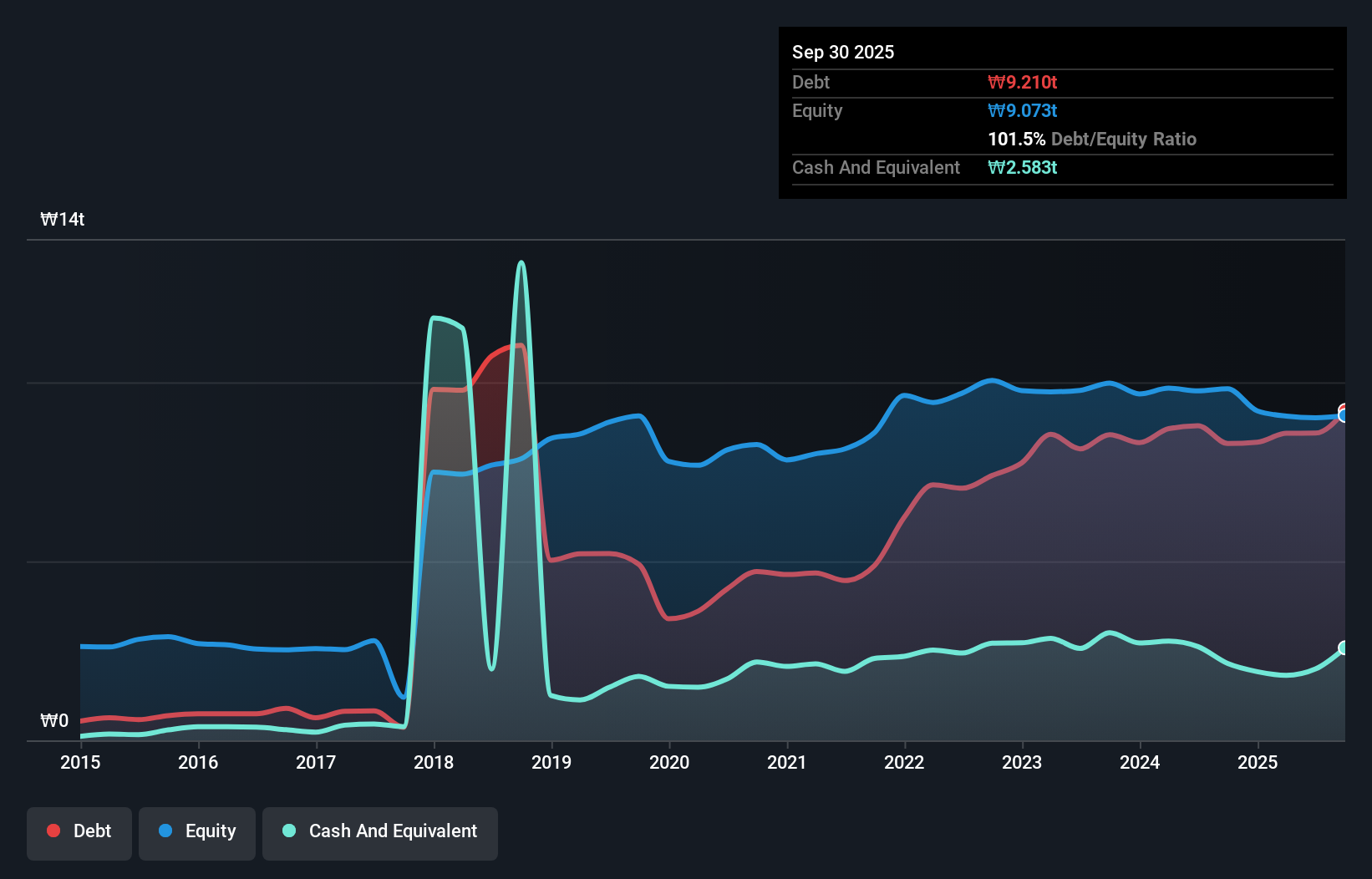Screen dimensions: 1372x879
Task: Select the 2025 label on the x-axis
Action: point(1258,762)
